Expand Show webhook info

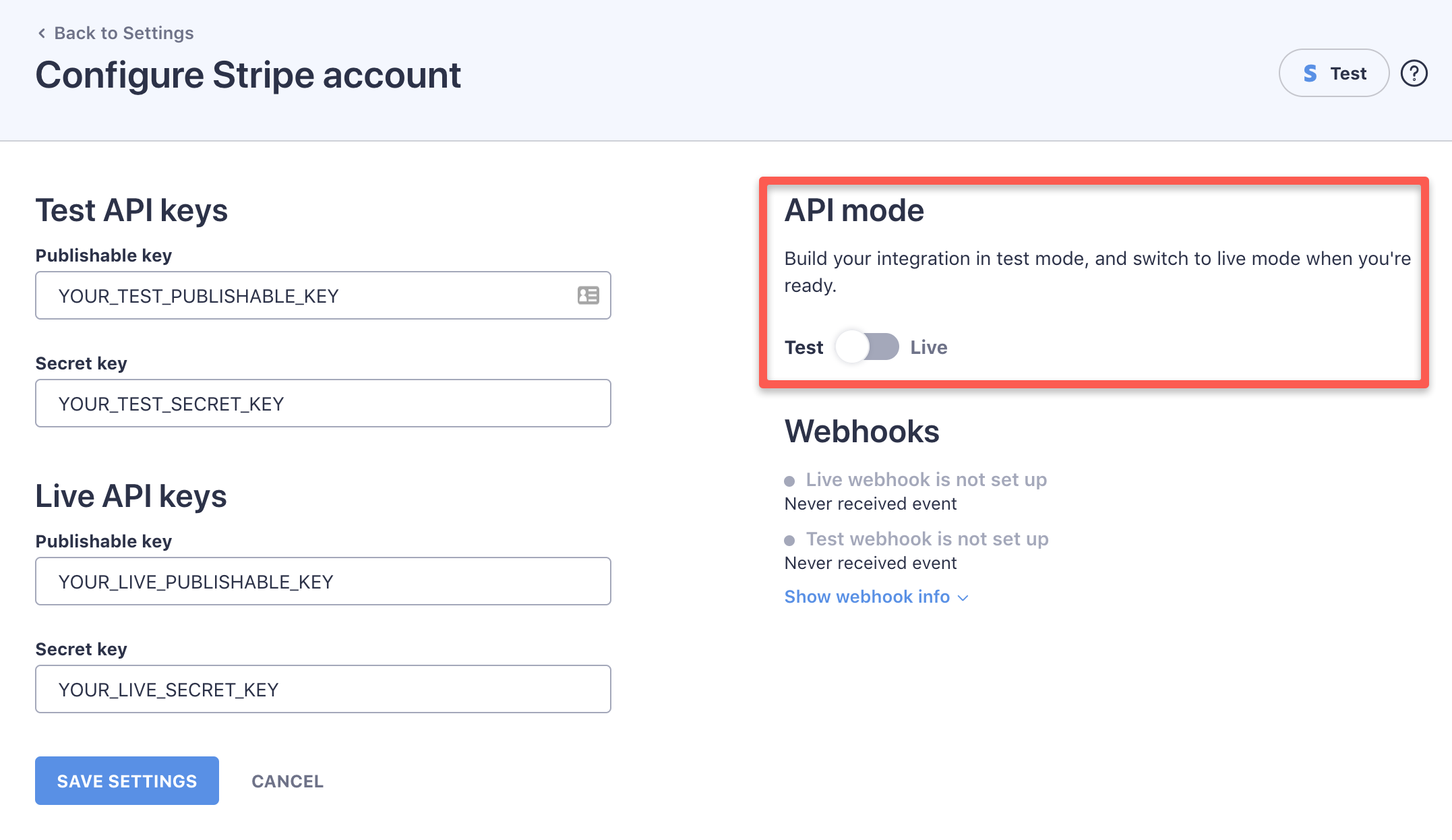tap(876, 597)
